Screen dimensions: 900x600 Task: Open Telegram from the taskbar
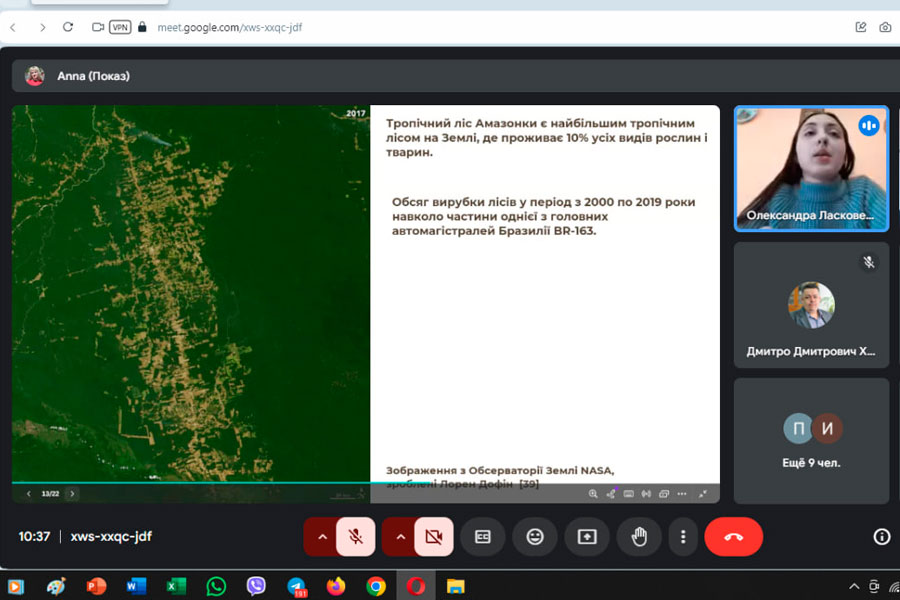[297, 586]
